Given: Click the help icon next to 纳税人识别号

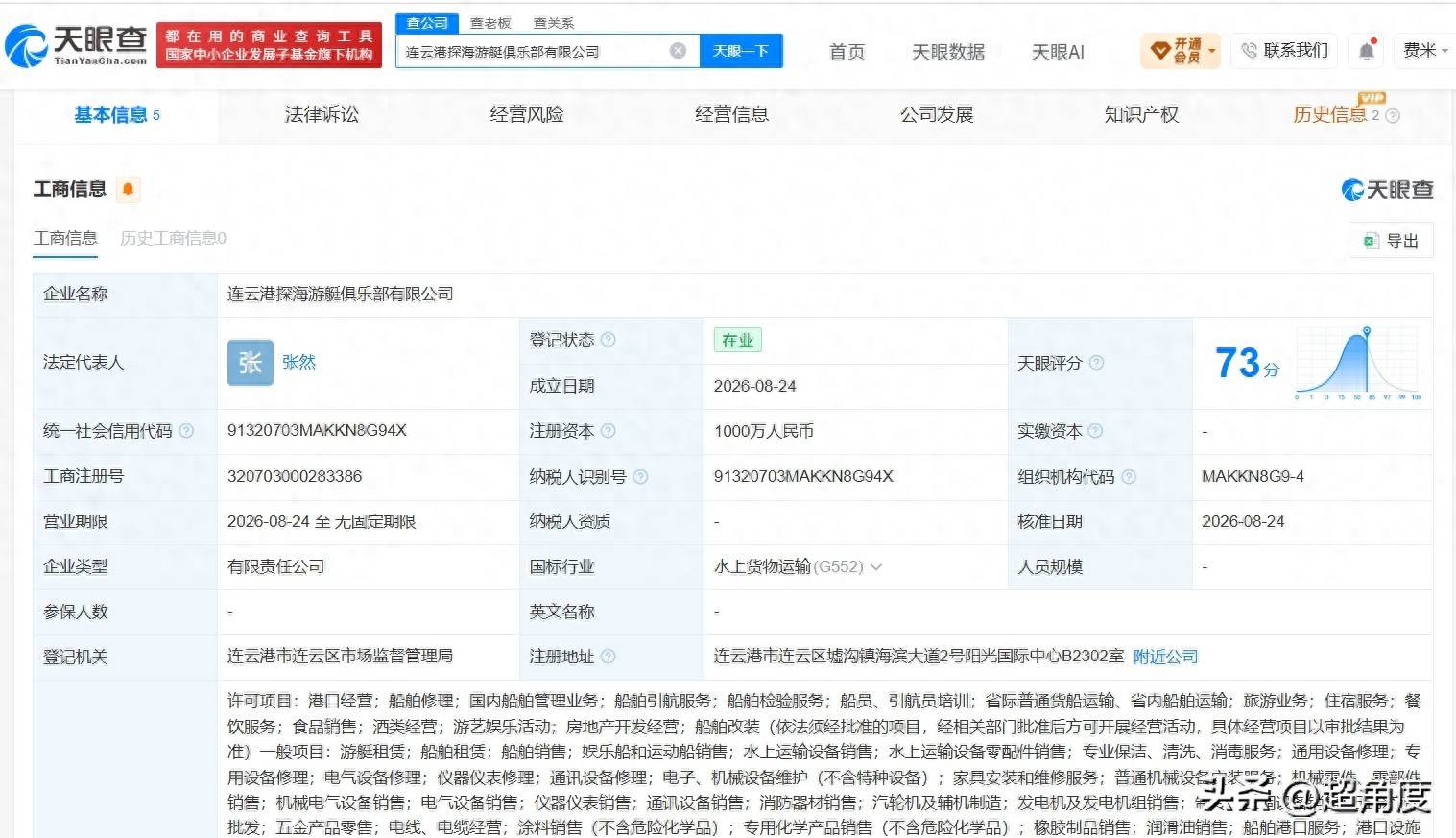Looking at the screenshot, I should (x=640, y=476).
